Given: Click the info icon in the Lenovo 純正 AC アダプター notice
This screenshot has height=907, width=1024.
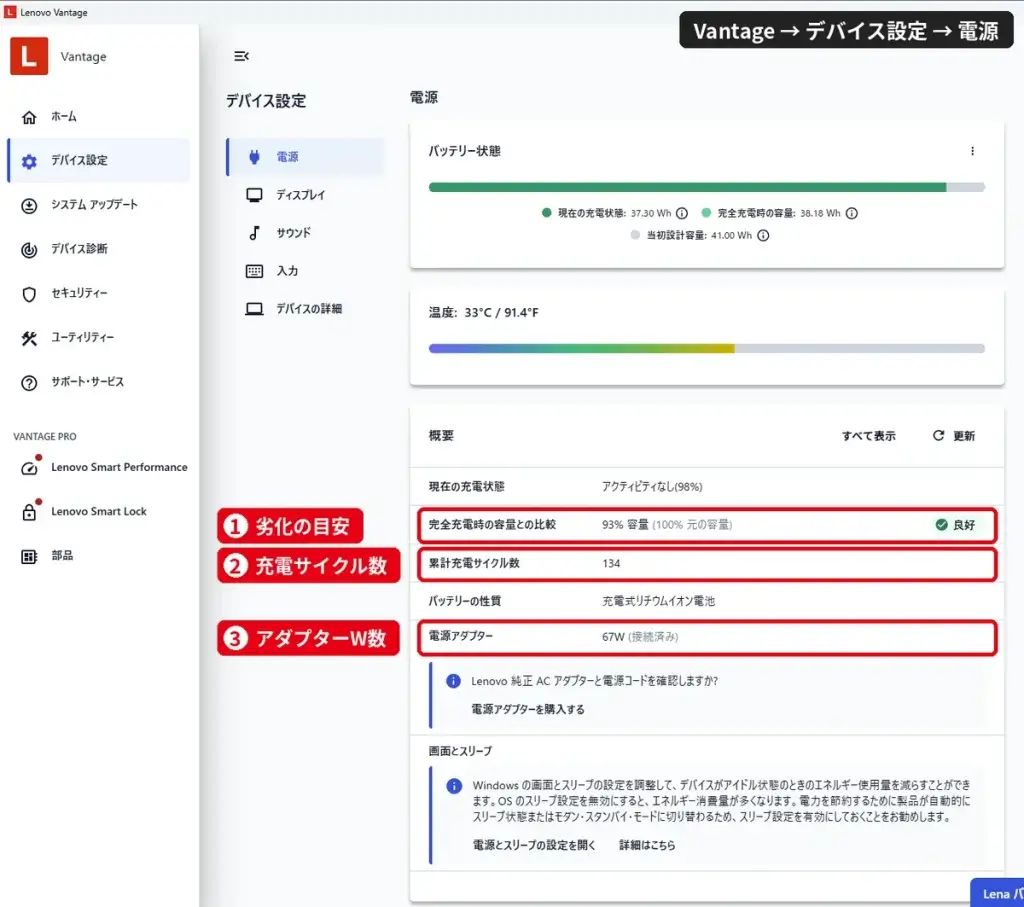Looking at the screenshot, I should click(453, 681).
